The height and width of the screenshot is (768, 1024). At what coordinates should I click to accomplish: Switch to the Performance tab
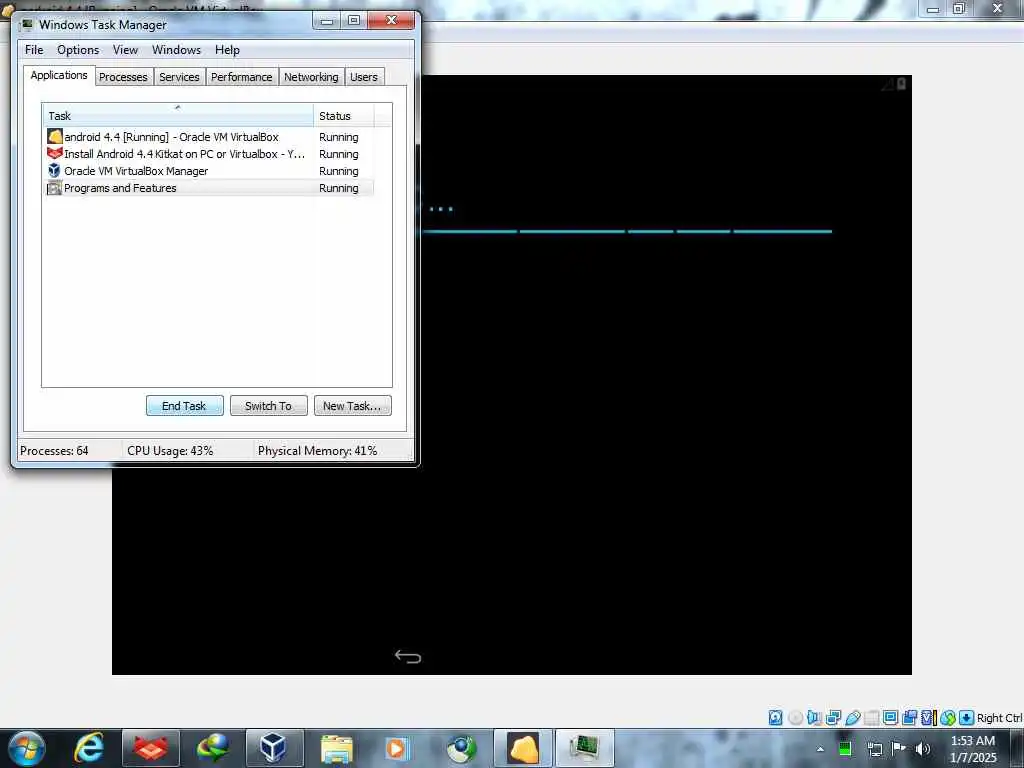tap(242, 77)
